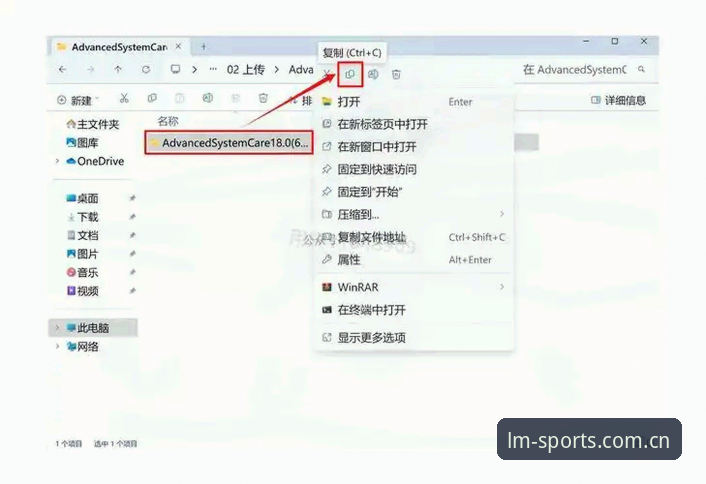Choose 在新窗口中打开
This screenshot has height=484, width=706.
[413, 146]
